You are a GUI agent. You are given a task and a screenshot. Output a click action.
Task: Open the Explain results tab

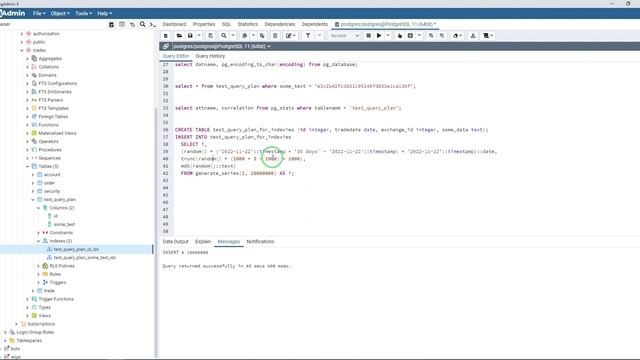point(203,242)
